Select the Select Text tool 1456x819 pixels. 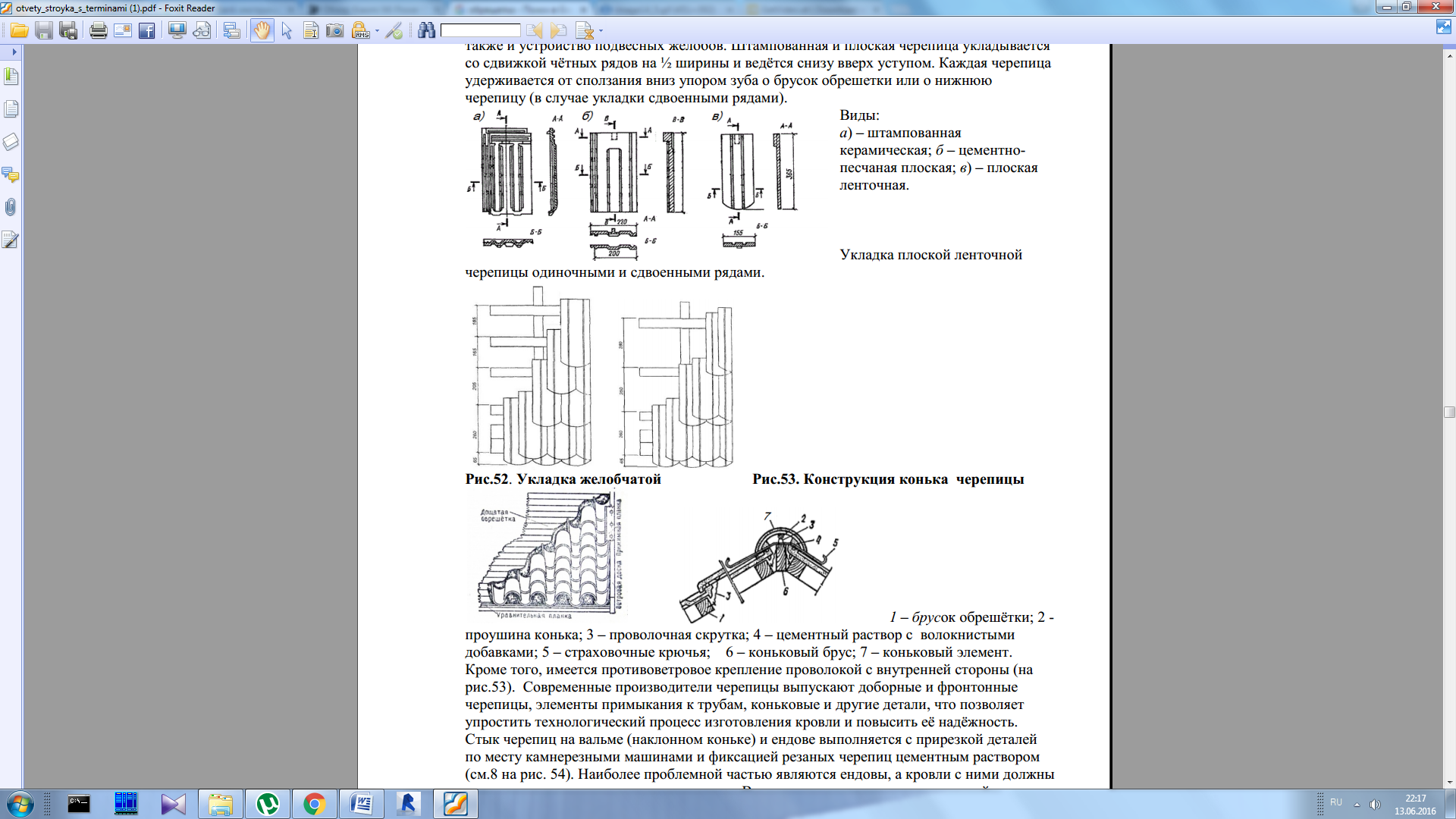click(310, 30)
